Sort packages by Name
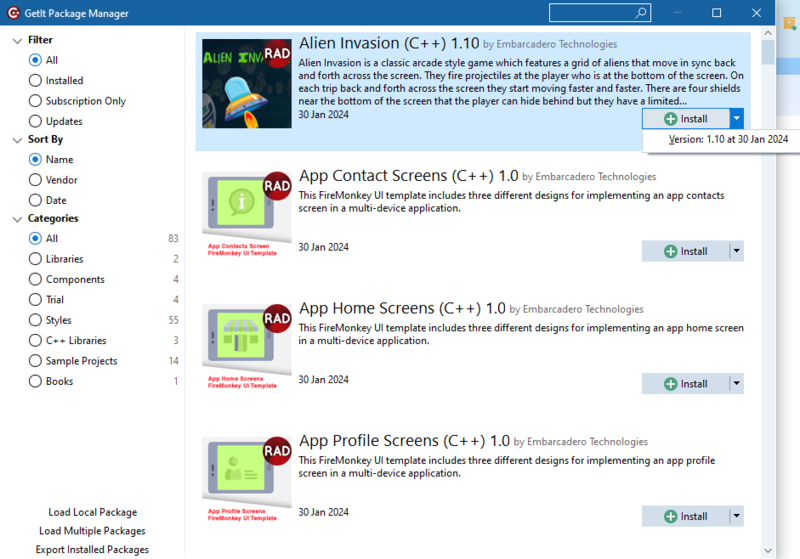 click(35, 160)
